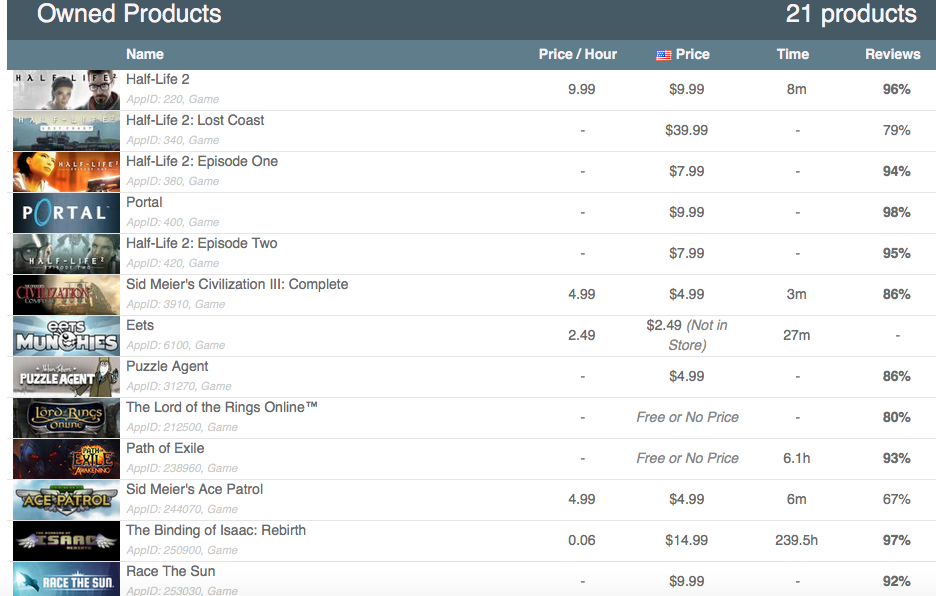The height and width of the screenshot is (596, 936).
Task: Click the 67% review score for Ace Patrol
Action: tap(897, 499)
